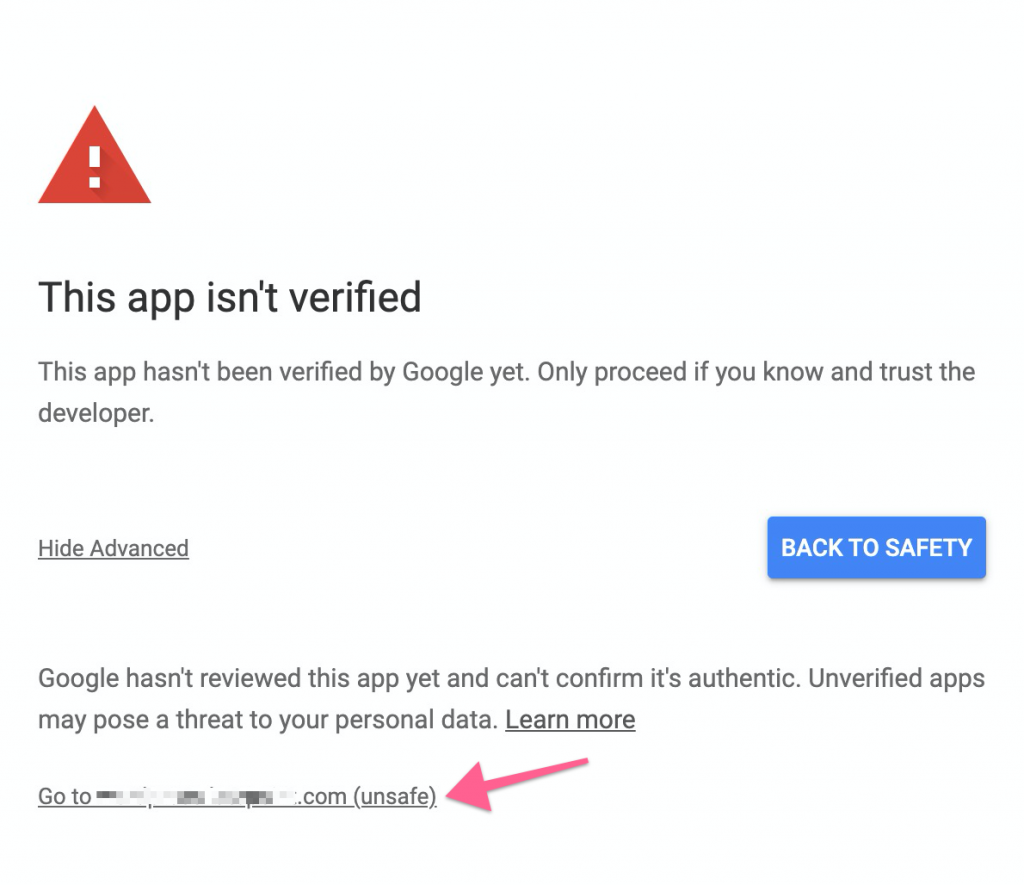Select the Google review warning paragraph
This screenshot has height=885, width=1024.
pyautogui.click(x=500, y=698)
